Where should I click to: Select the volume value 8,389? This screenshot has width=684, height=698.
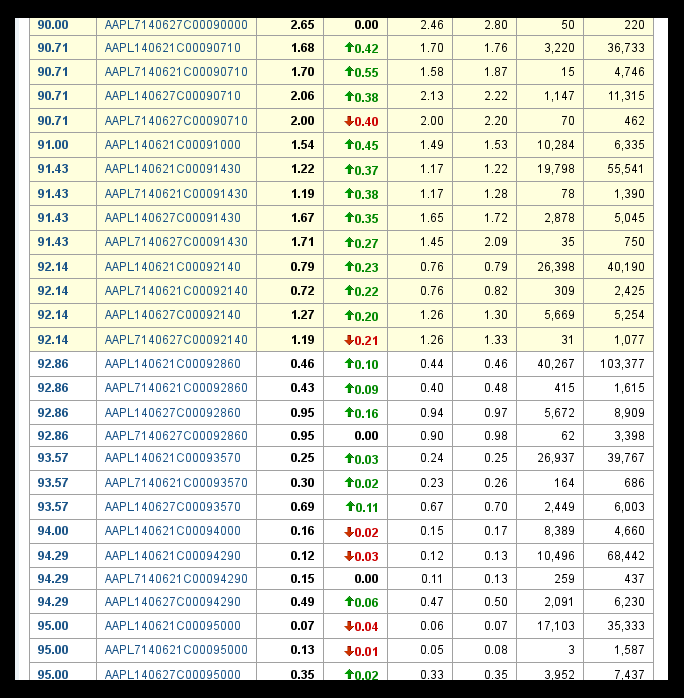(559, 531)
